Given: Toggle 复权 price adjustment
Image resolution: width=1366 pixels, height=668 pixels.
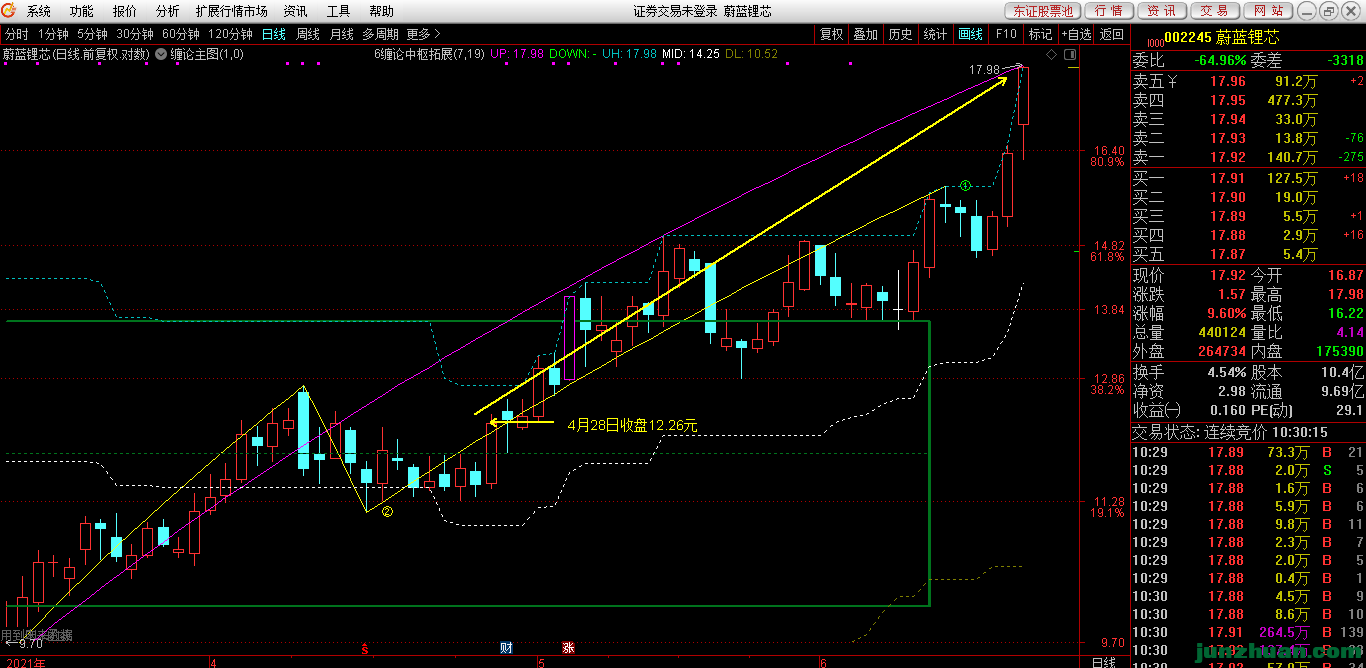Looking at the screenshot, I should [x=831, y=34].
